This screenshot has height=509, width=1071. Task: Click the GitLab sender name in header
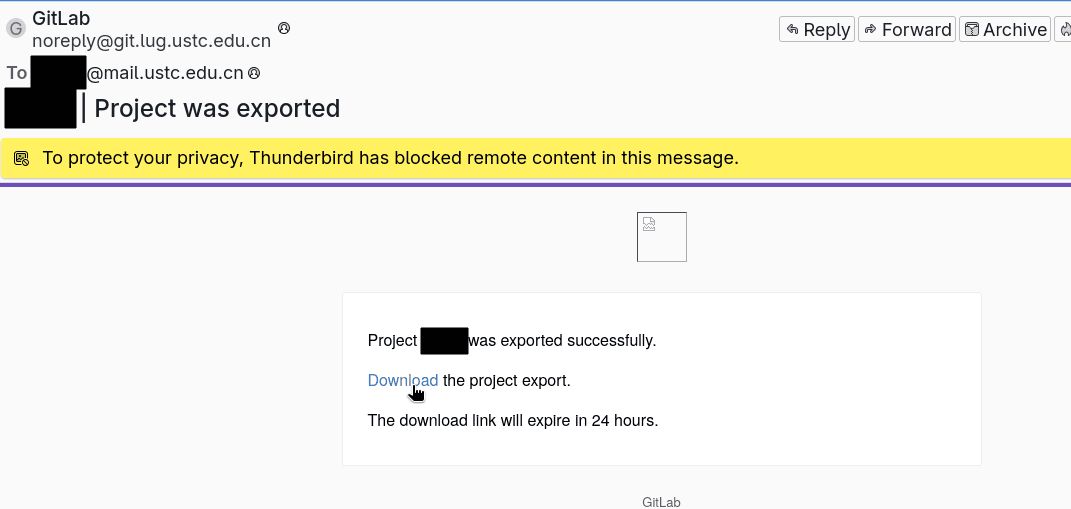[x=61, y=18]
